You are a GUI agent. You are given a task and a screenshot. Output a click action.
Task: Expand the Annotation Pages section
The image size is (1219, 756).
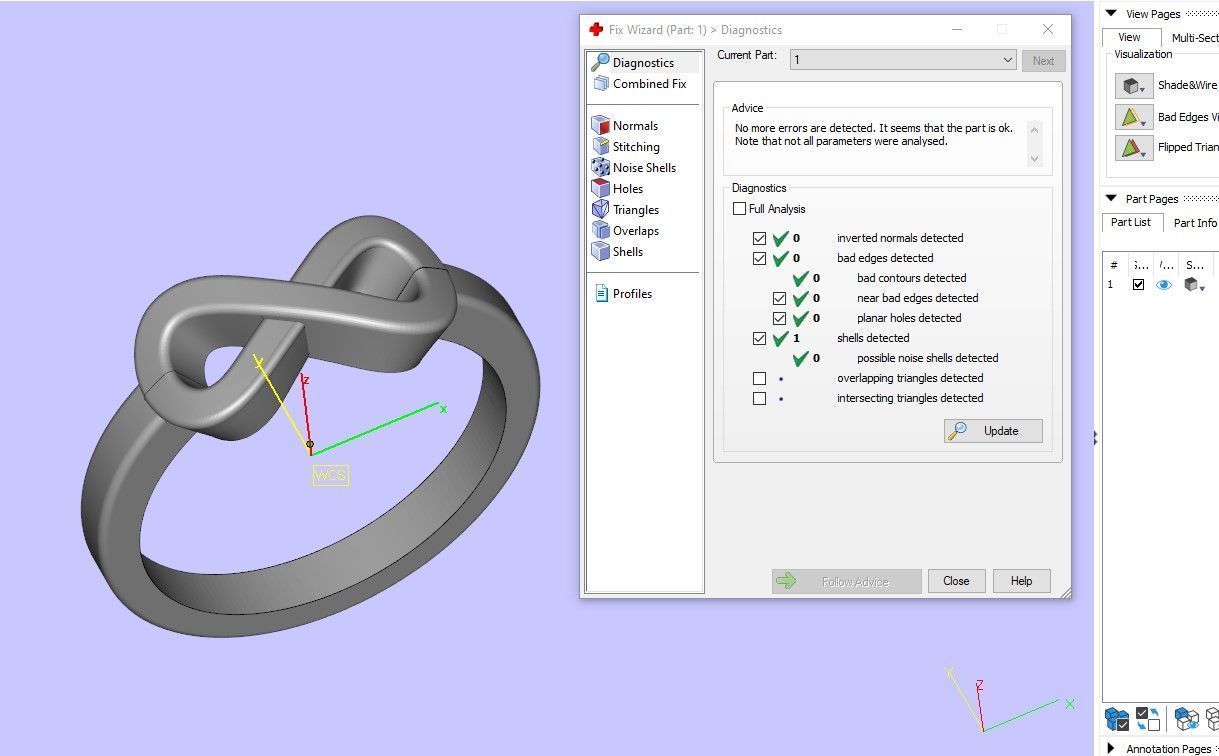tap(1111, 748)
